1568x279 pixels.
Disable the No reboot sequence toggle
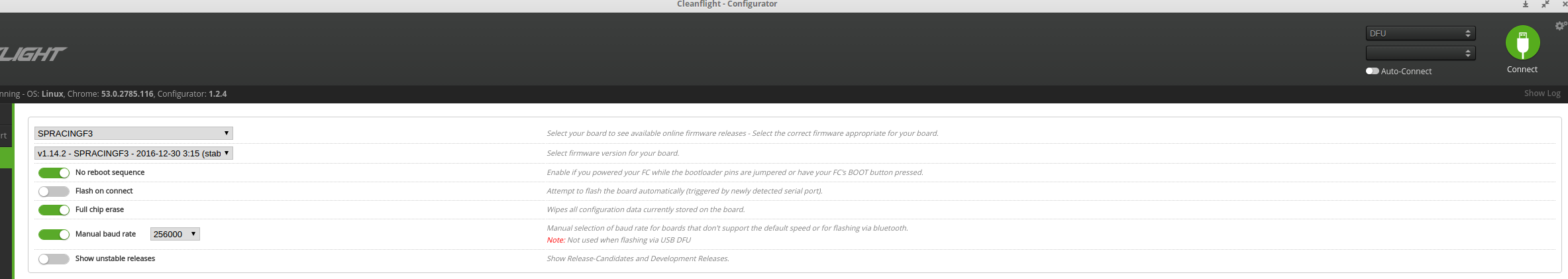coord(54,173)
